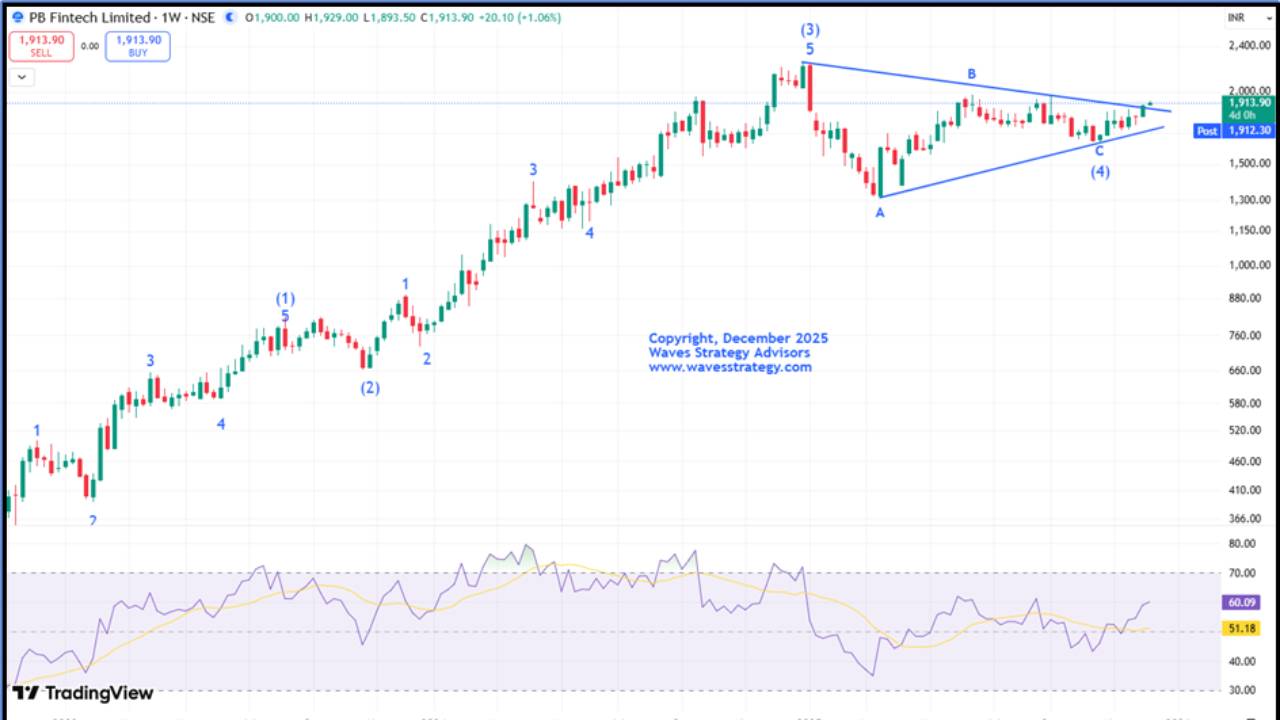Click the yellow RSI MA value 51.18 label
The width and height of the screenshot is (1280, 720).
tap(1240, 628)
